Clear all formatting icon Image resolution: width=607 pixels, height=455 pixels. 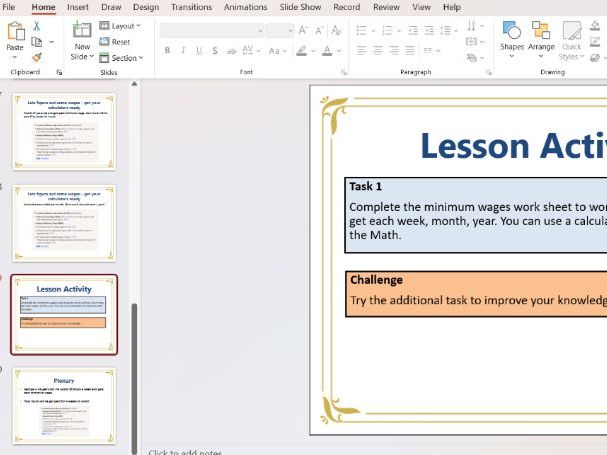pos(336,30)
